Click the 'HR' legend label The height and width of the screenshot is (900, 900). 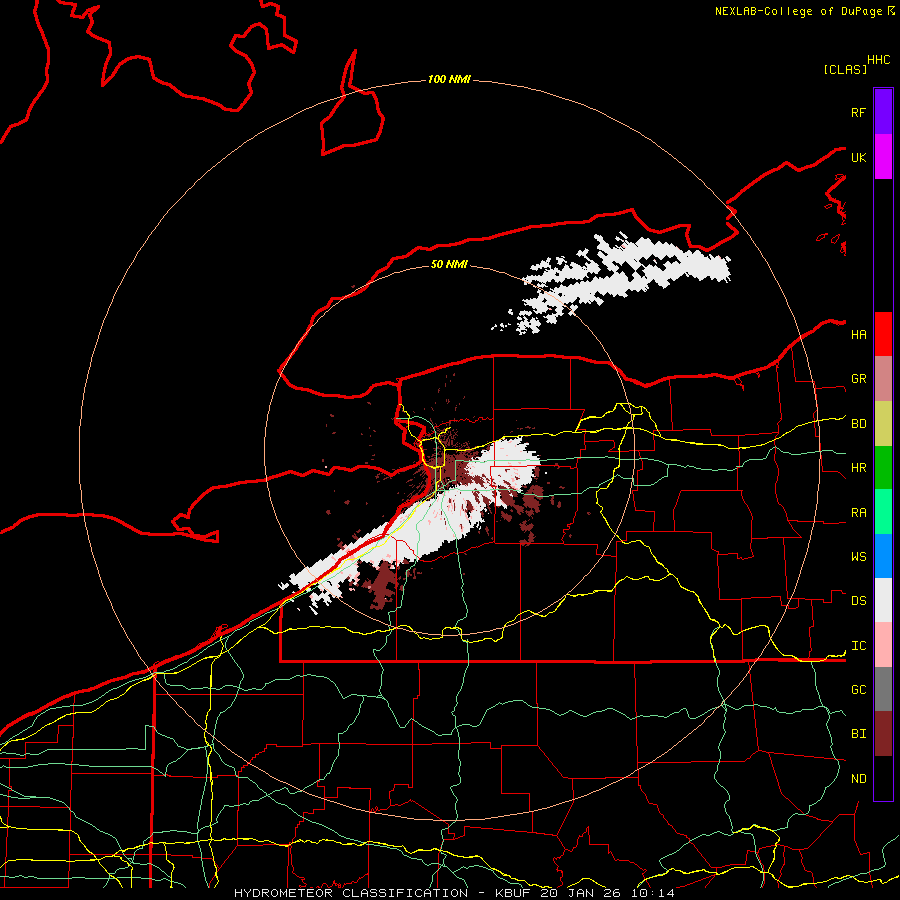pos(858,468)
